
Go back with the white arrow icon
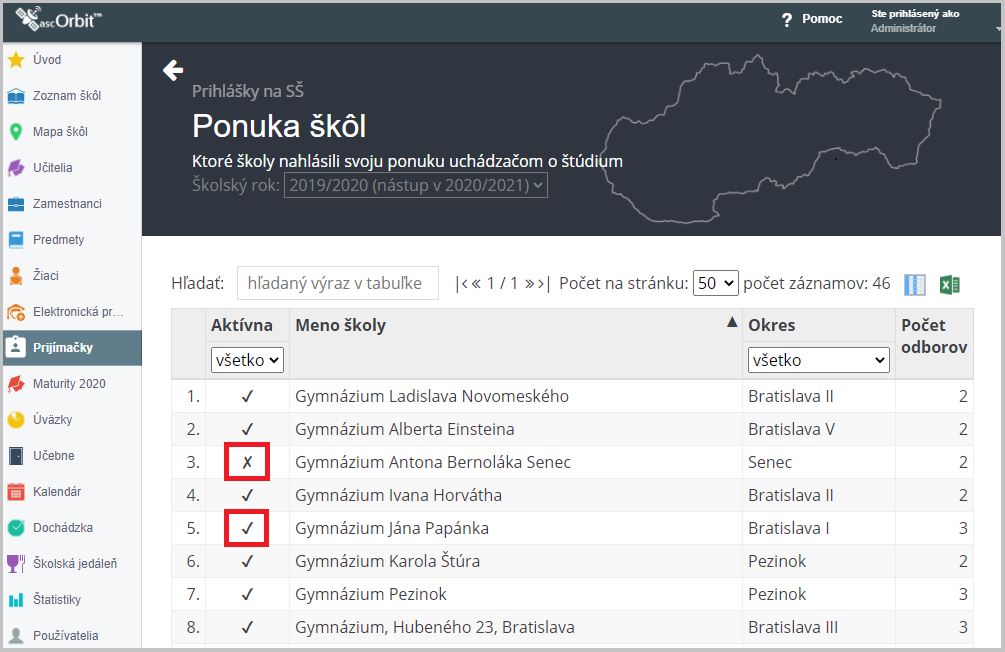(173, 70)
